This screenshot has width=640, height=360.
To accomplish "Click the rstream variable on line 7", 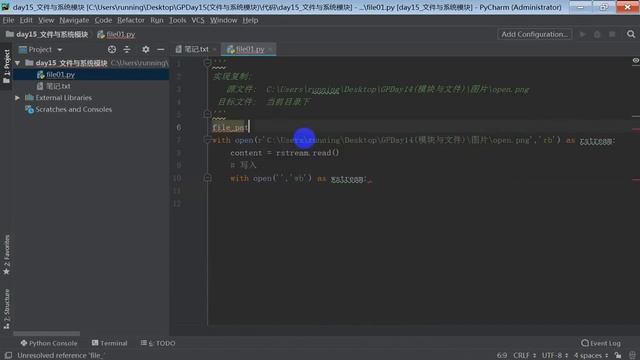I will tap(596, 140).
